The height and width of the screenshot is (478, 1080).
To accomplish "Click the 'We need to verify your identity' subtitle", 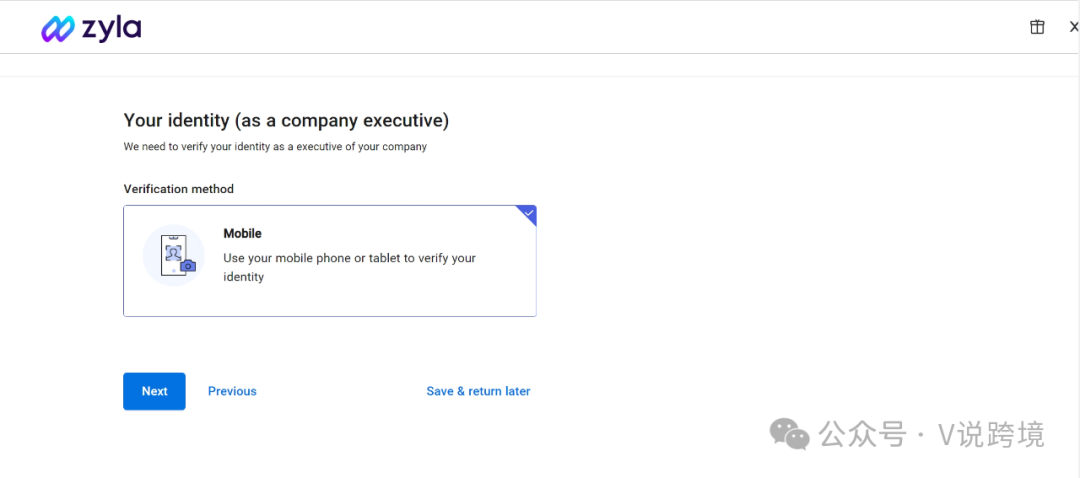I will pyautogui.click(x=275, y=147).
